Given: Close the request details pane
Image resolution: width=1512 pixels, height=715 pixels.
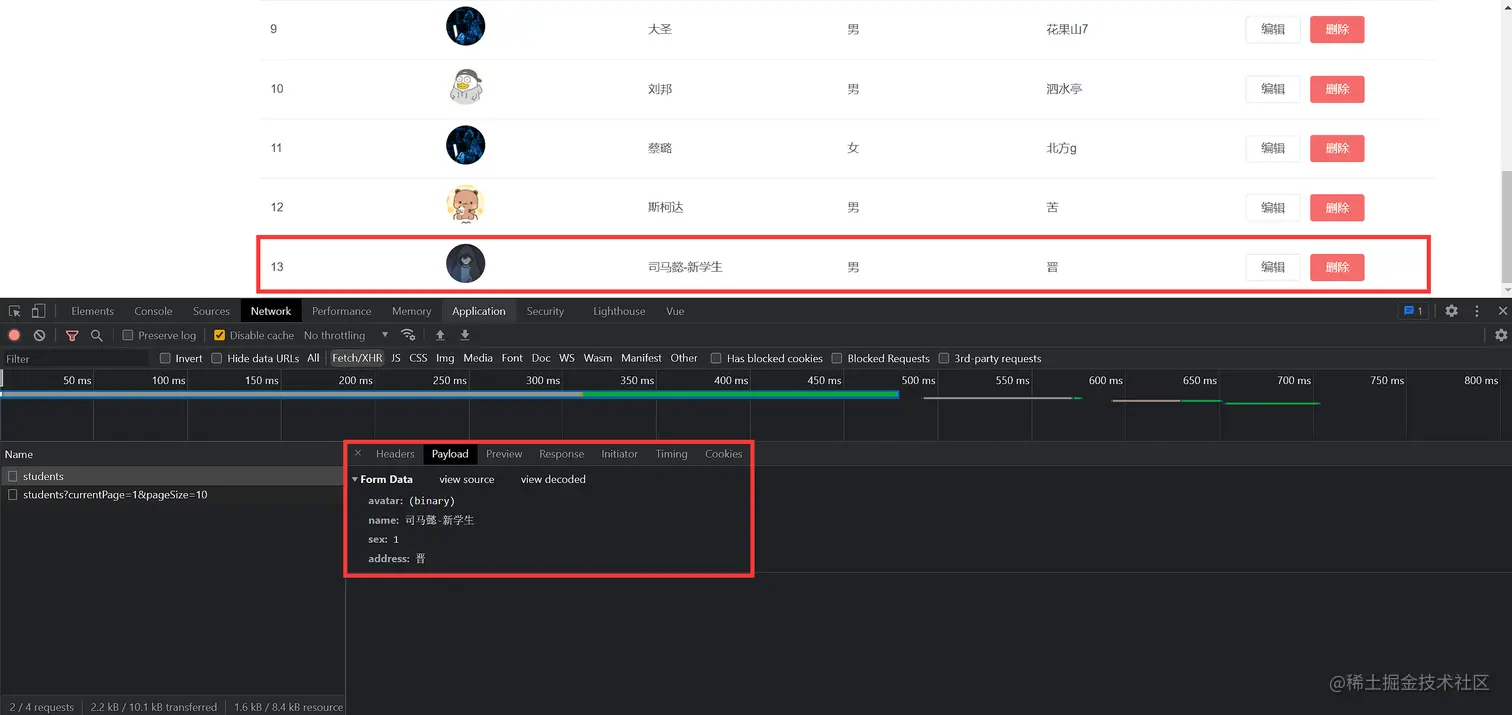Looking at the screenshot, I should (x=358, y=453).
